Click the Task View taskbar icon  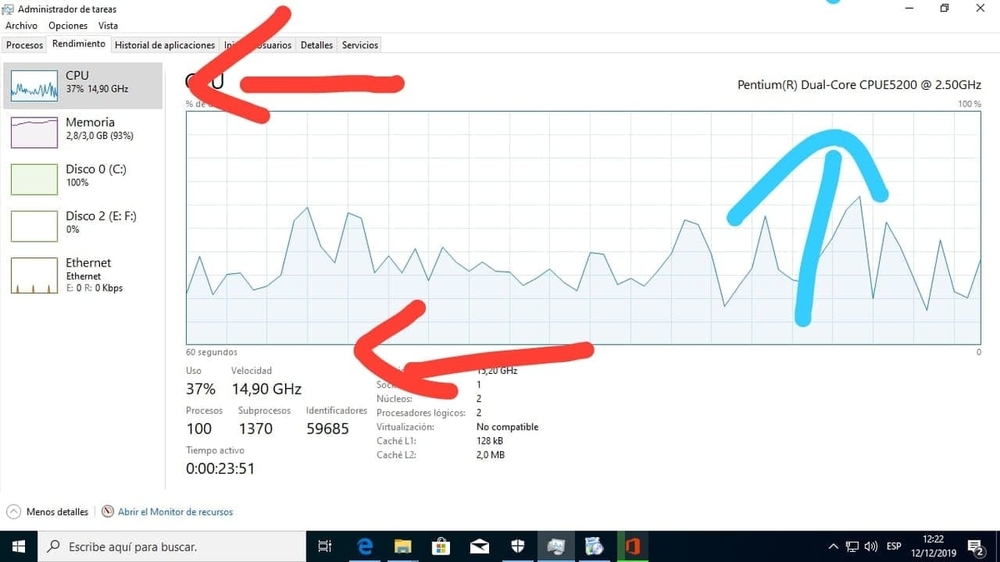324,546
